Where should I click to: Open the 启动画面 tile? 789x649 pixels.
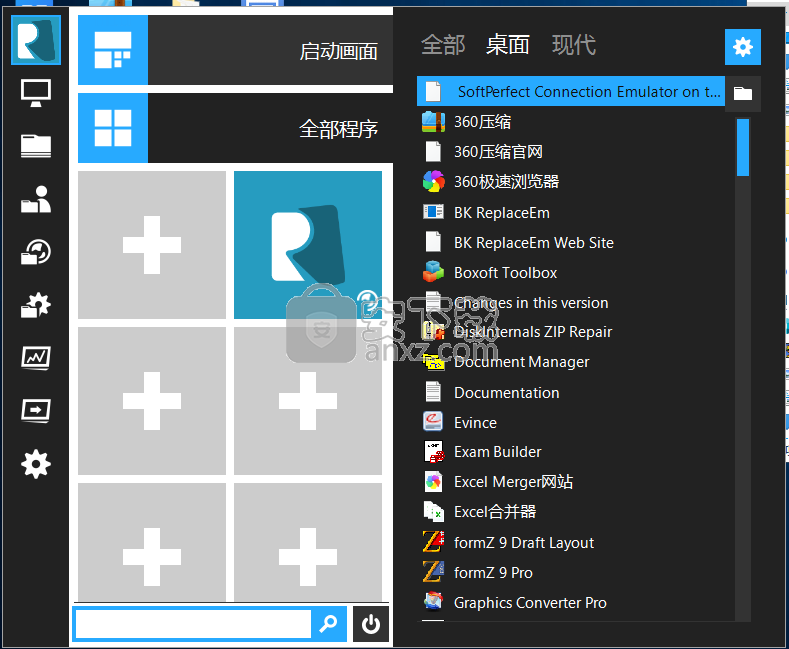(235, 50)
